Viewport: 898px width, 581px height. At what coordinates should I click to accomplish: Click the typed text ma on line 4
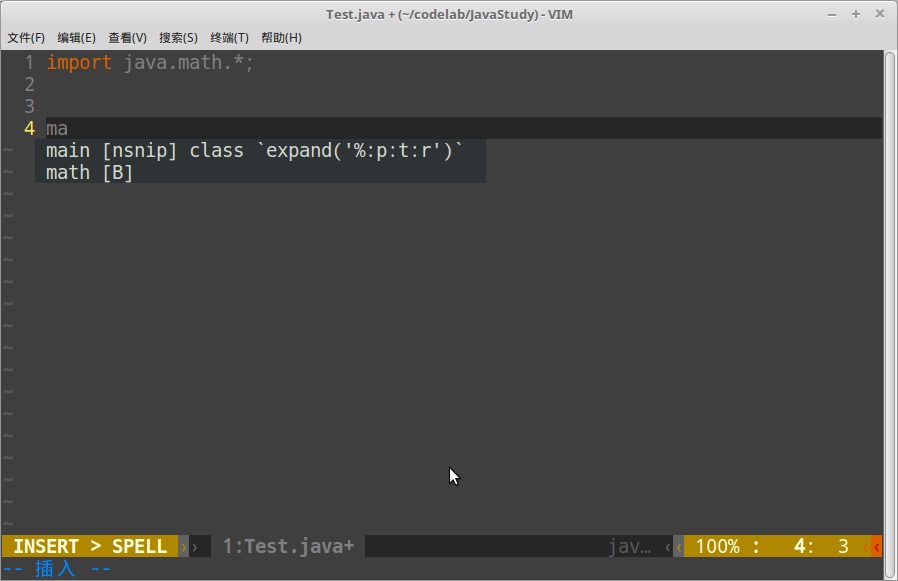[x=57, y=128]
